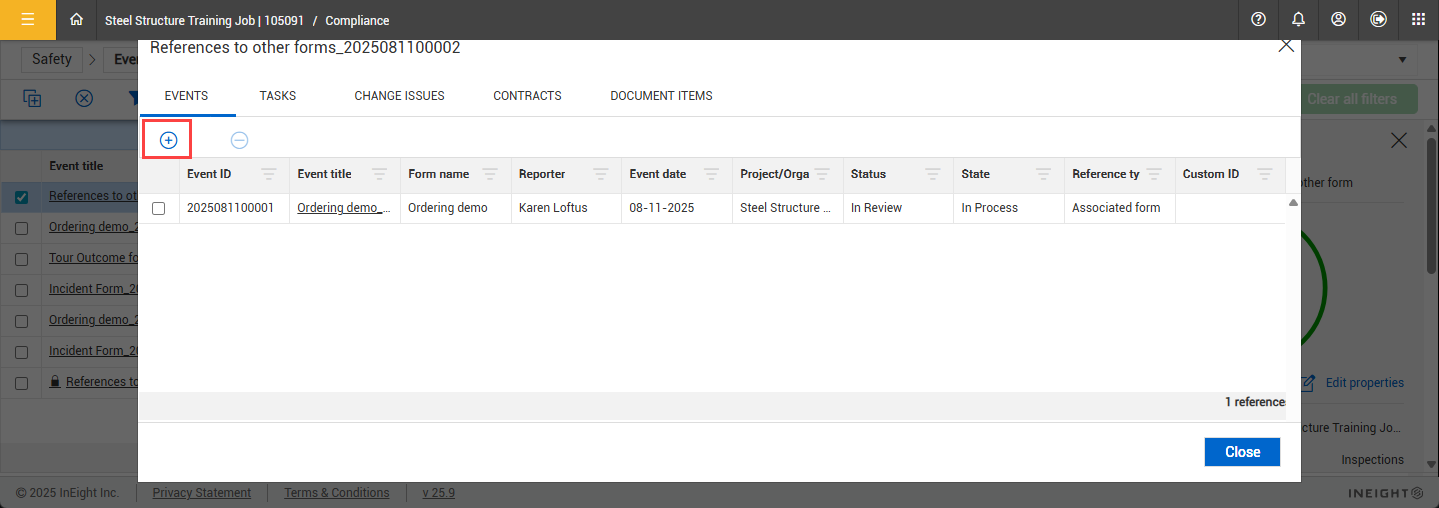The width and height of the screenshot is (1439, 508).
Task: Open Project/Organization column filter menu
Action: click(822, 174)
